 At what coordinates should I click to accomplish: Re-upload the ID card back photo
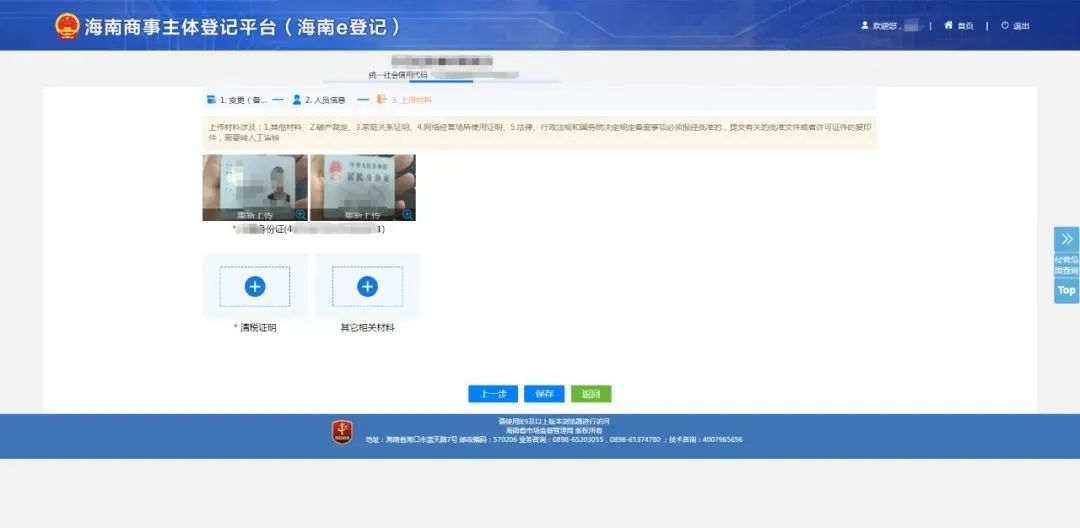[x=362, y=215]
